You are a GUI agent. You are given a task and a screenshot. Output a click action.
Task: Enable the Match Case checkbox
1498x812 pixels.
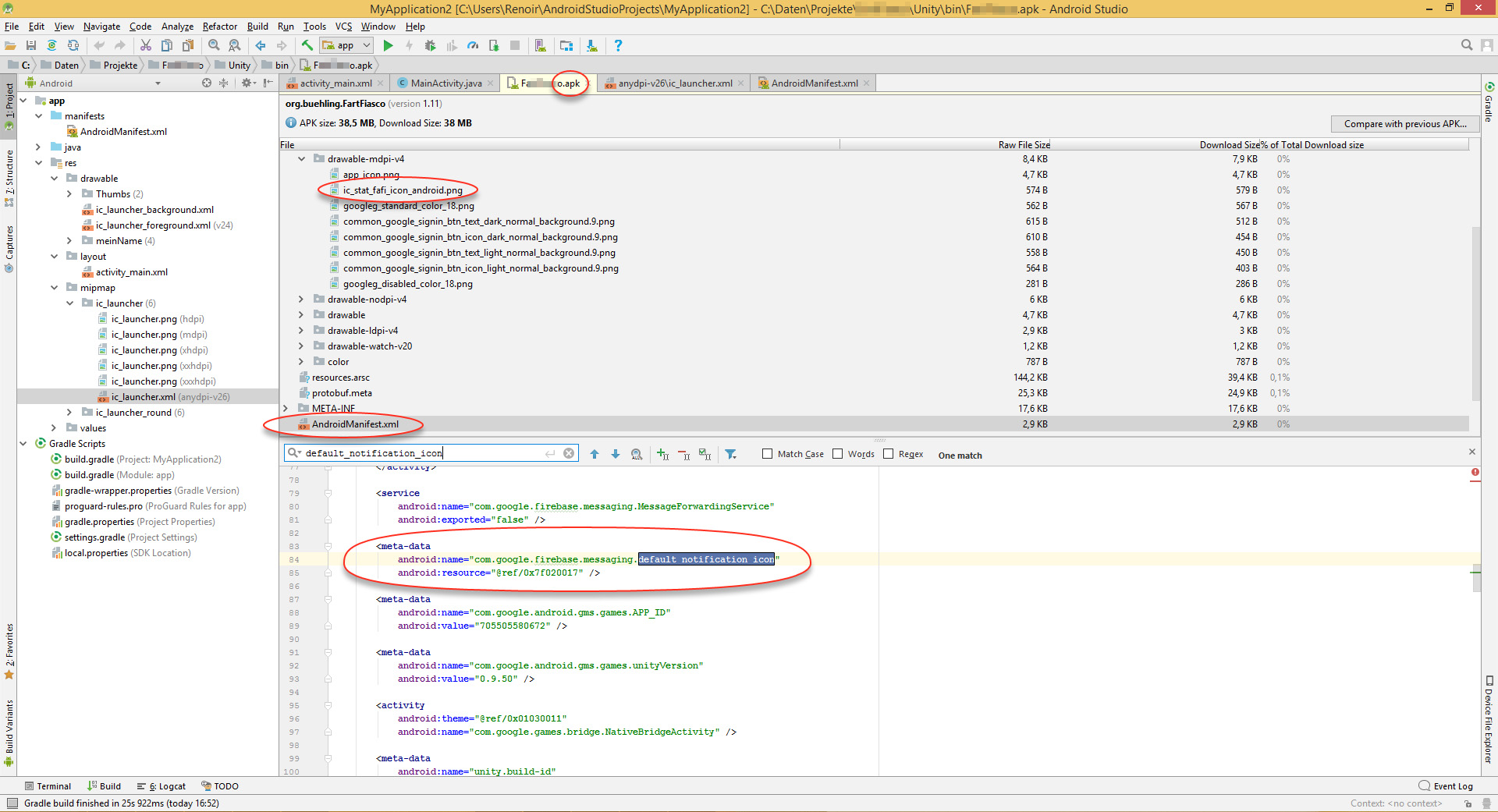tap(767, 455)
